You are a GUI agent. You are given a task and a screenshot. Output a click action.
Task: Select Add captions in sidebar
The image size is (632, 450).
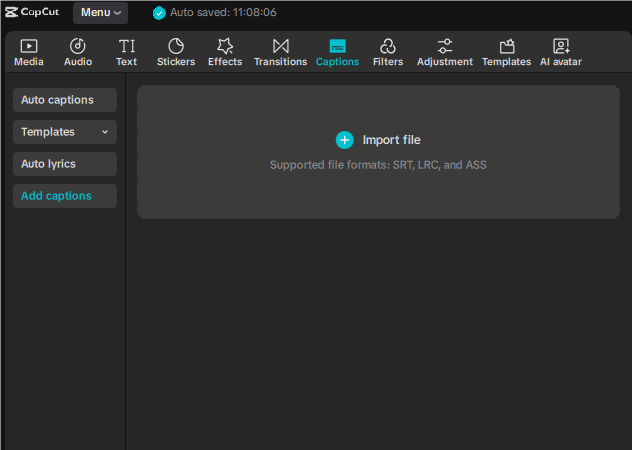(x=65, y=196)
